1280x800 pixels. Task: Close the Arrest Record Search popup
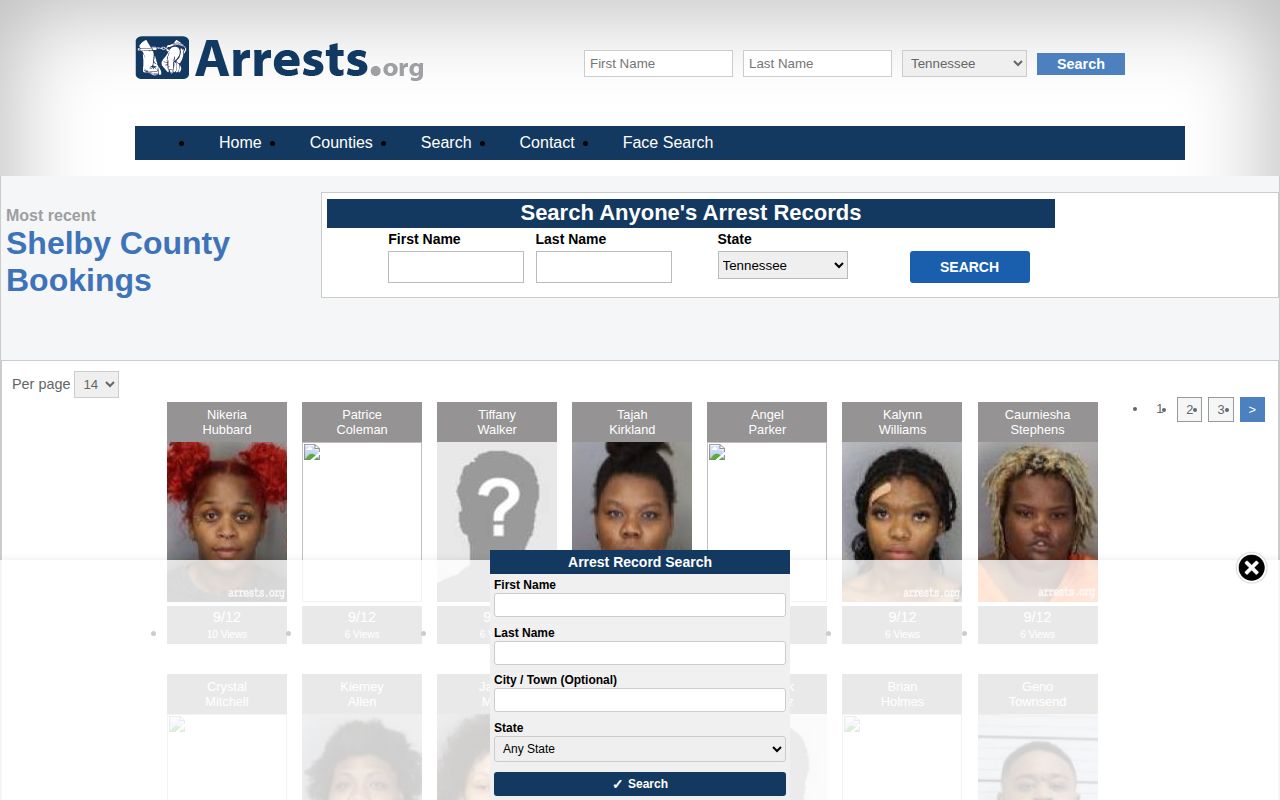tap(1251, 568)
